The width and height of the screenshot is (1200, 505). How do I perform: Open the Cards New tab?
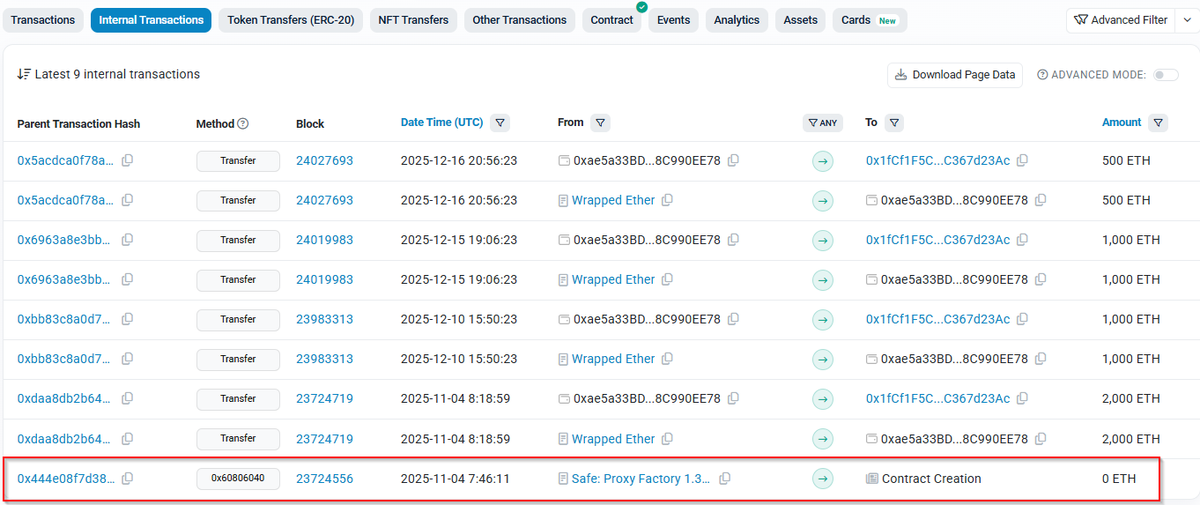click(x=869, y=20)
